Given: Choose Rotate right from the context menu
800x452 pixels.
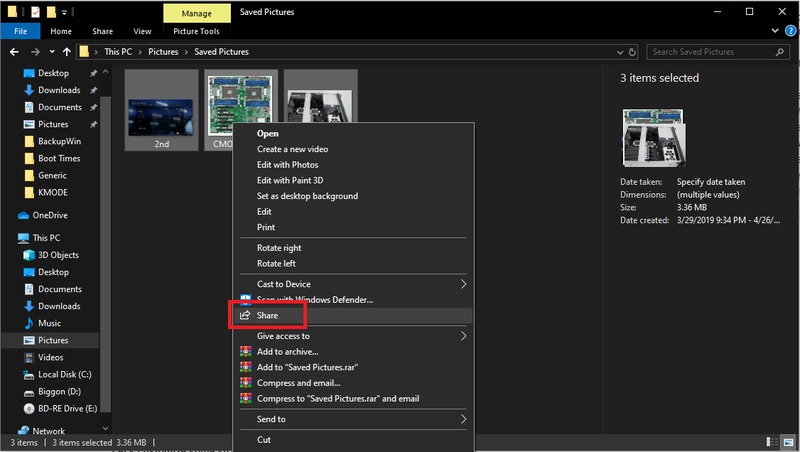Looking at the screenshot, I should 279,248.
